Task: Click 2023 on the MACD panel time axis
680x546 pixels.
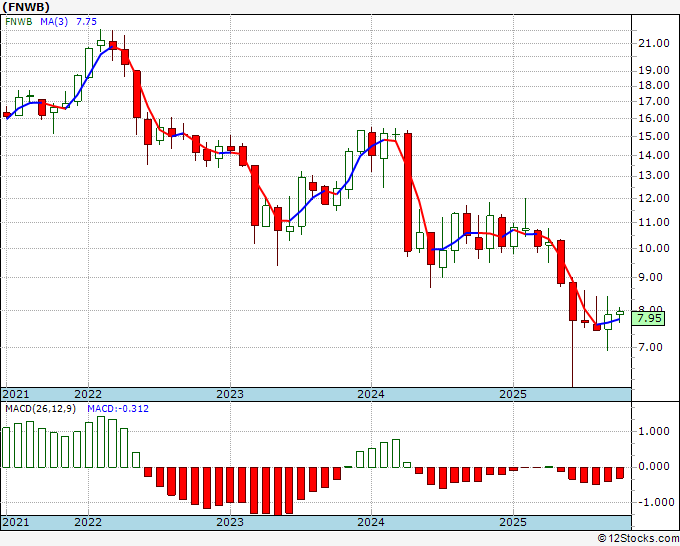Action: coord(230,522)
